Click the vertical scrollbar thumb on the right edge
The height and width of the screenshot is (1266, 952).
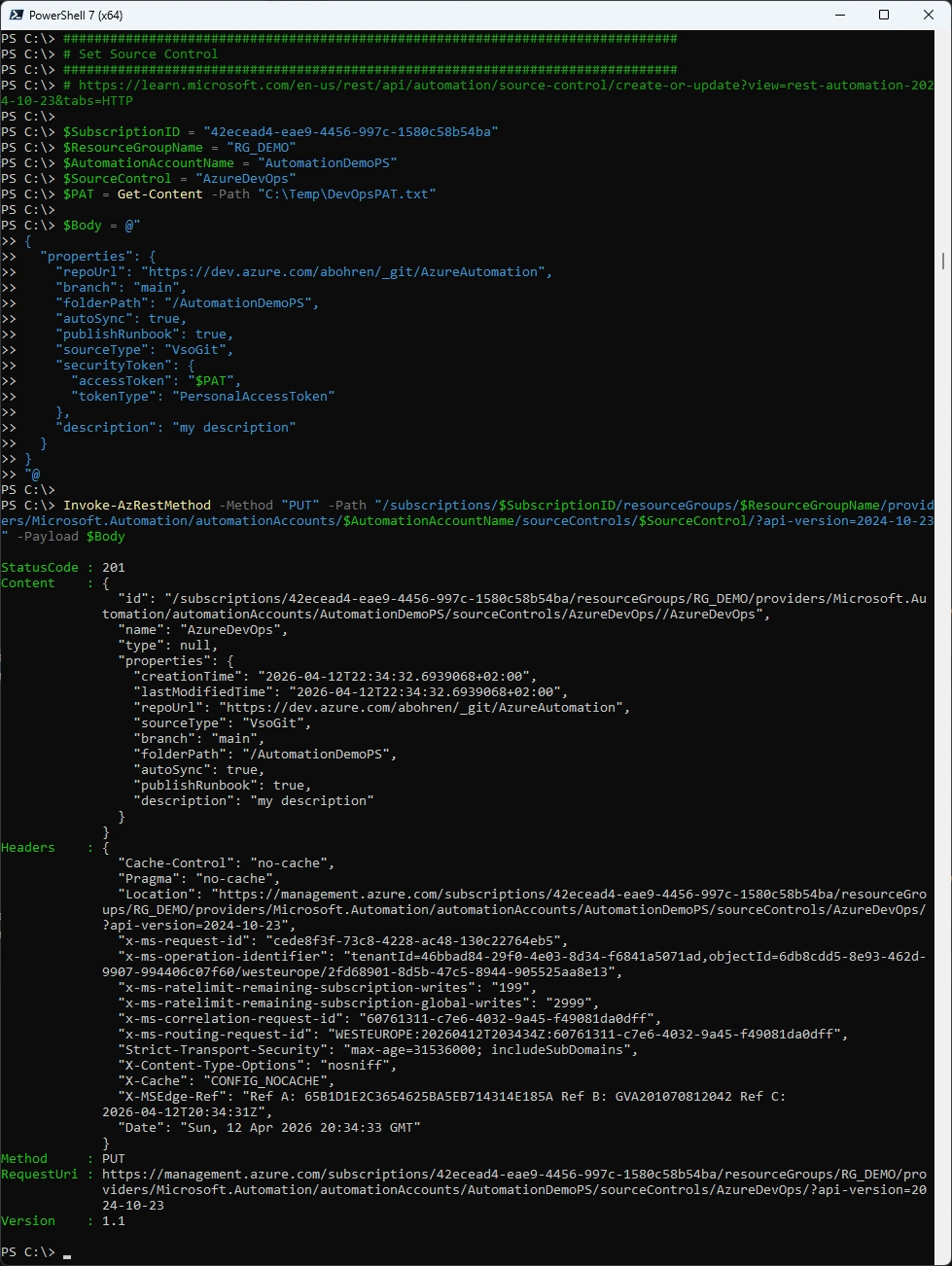[x=943, y=261]
